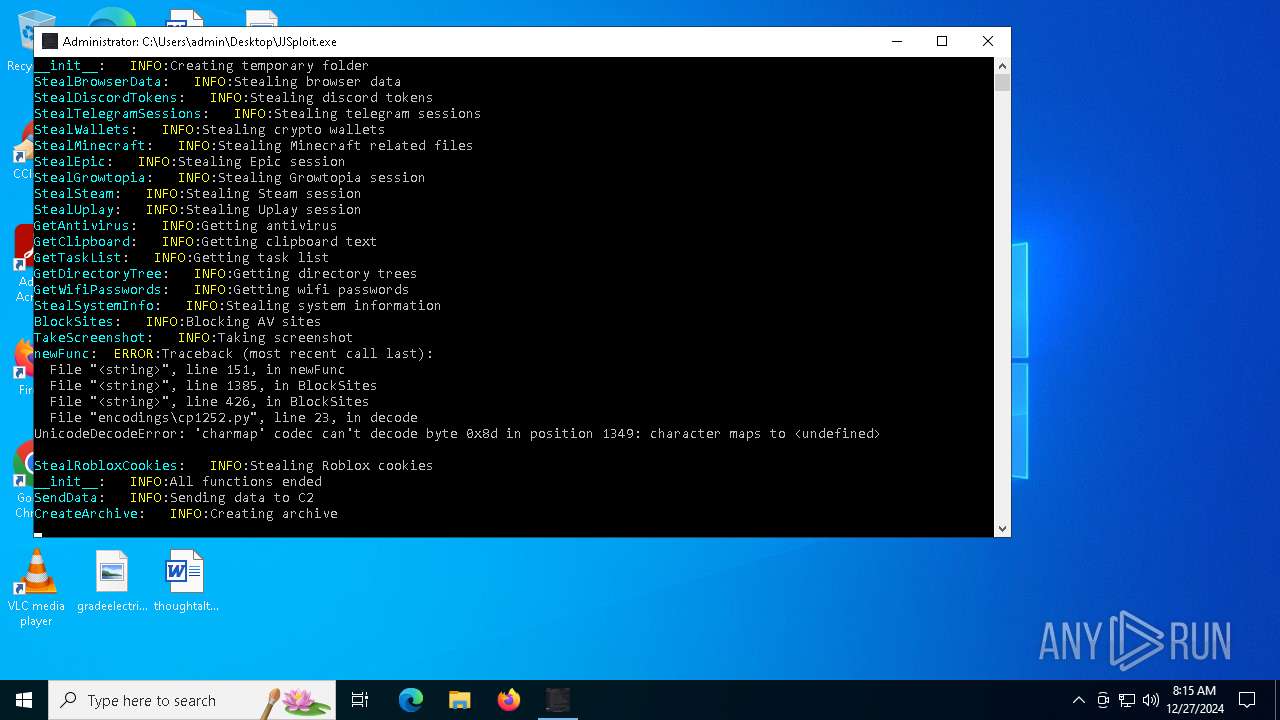Click the volume speaker tray icon

coord(1151,700)
